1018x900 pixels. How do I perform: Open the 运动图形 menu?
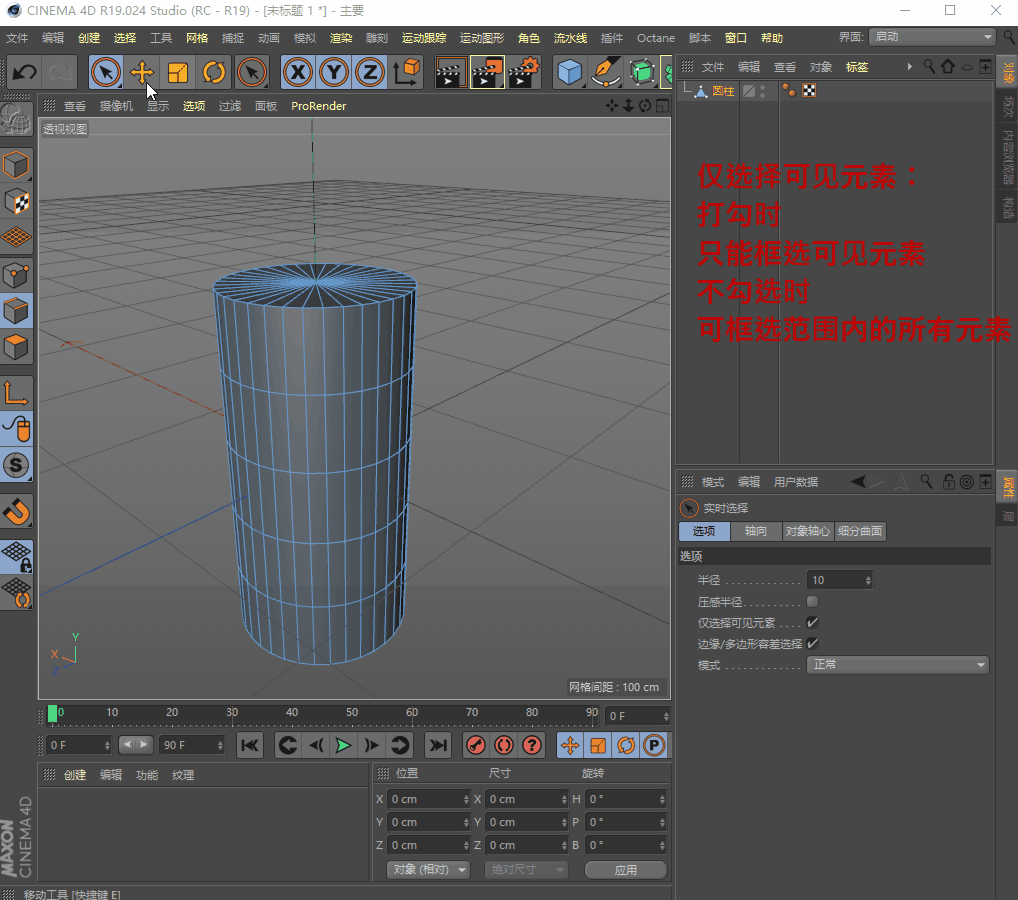click(x=481, y=38)
